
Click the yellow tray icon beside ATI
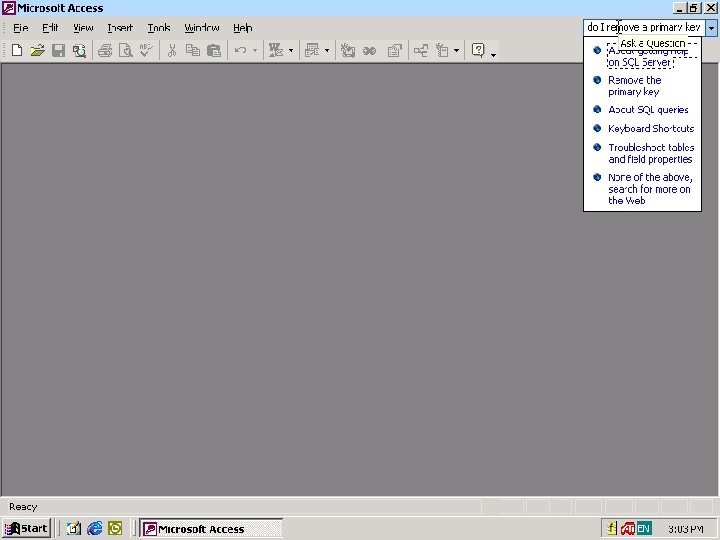pos(612,529)
